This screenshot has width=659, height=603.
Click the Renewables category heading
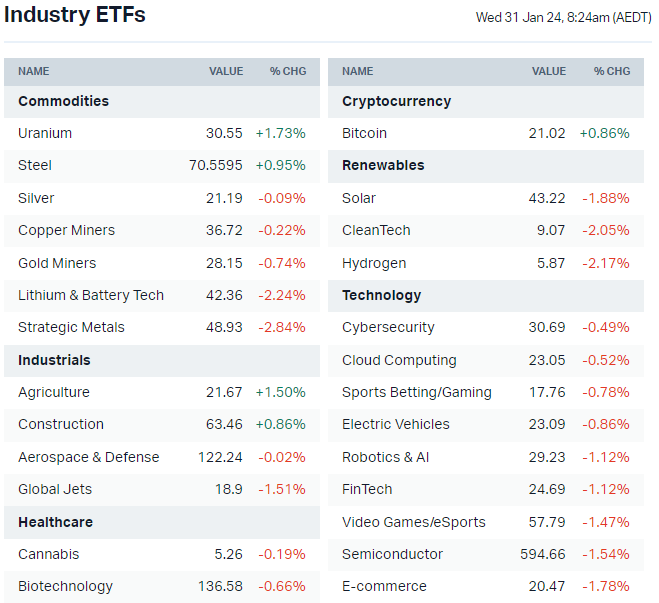pyautogui.click(x=383, y=165)
